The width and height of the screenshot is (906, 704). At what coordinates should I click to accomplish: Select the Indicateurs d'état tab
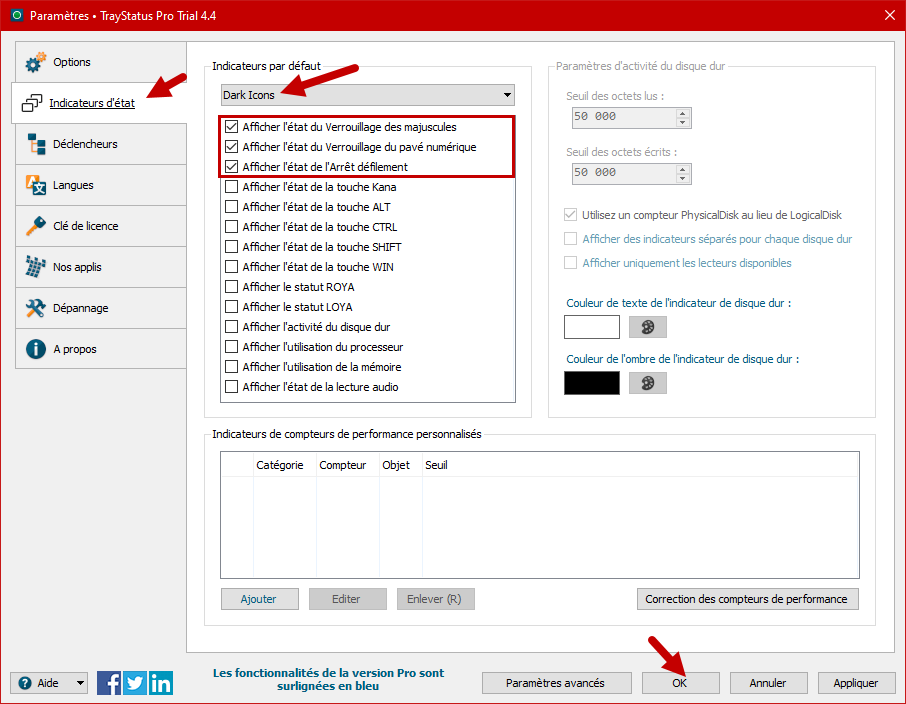pos(99,103)
